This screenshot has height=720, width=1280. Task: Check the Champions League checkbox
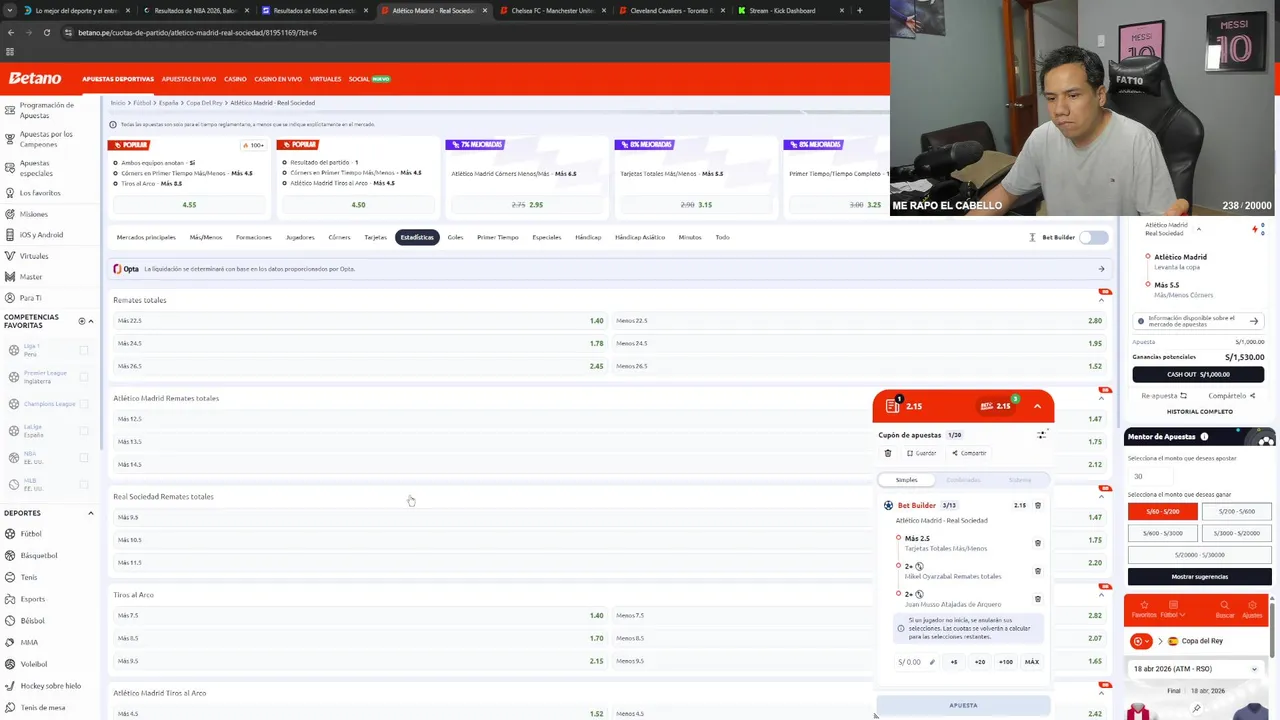(84, 404)
